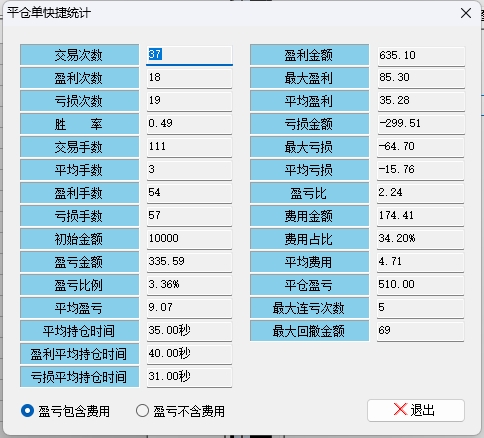484x438 pixels.
Task: Click the 最大连亏次数 field showing 5
Action: click(x=421, y=308)
